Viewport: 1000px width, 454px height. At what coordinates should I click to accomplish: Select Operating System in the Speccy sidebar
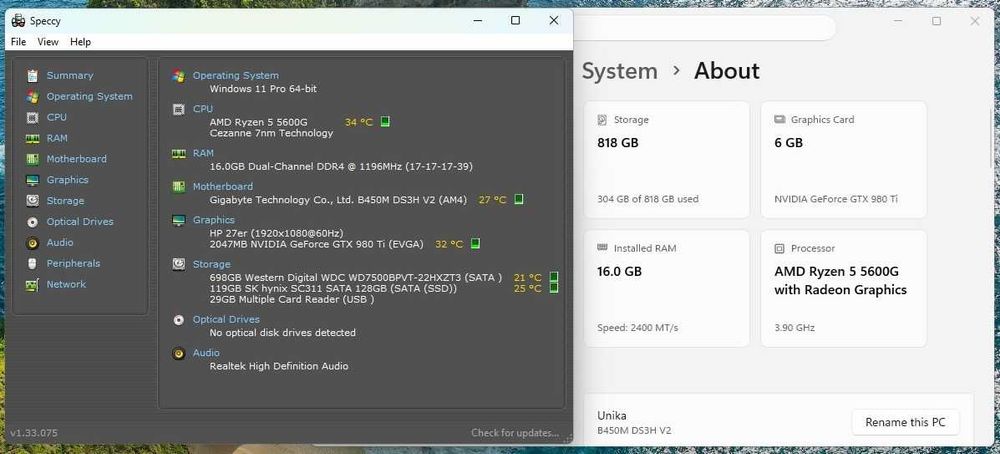pos(89,97)
